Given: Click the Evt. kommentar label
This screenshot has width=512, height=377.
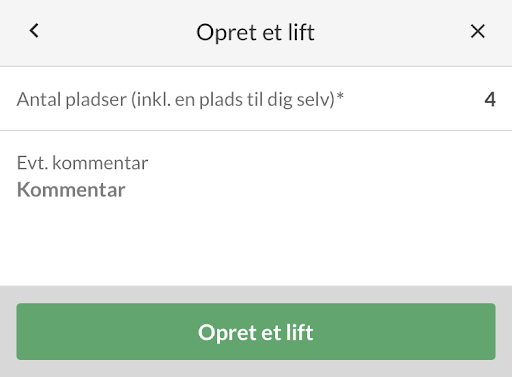Looking at the screenshot, I should click(82, 163).
